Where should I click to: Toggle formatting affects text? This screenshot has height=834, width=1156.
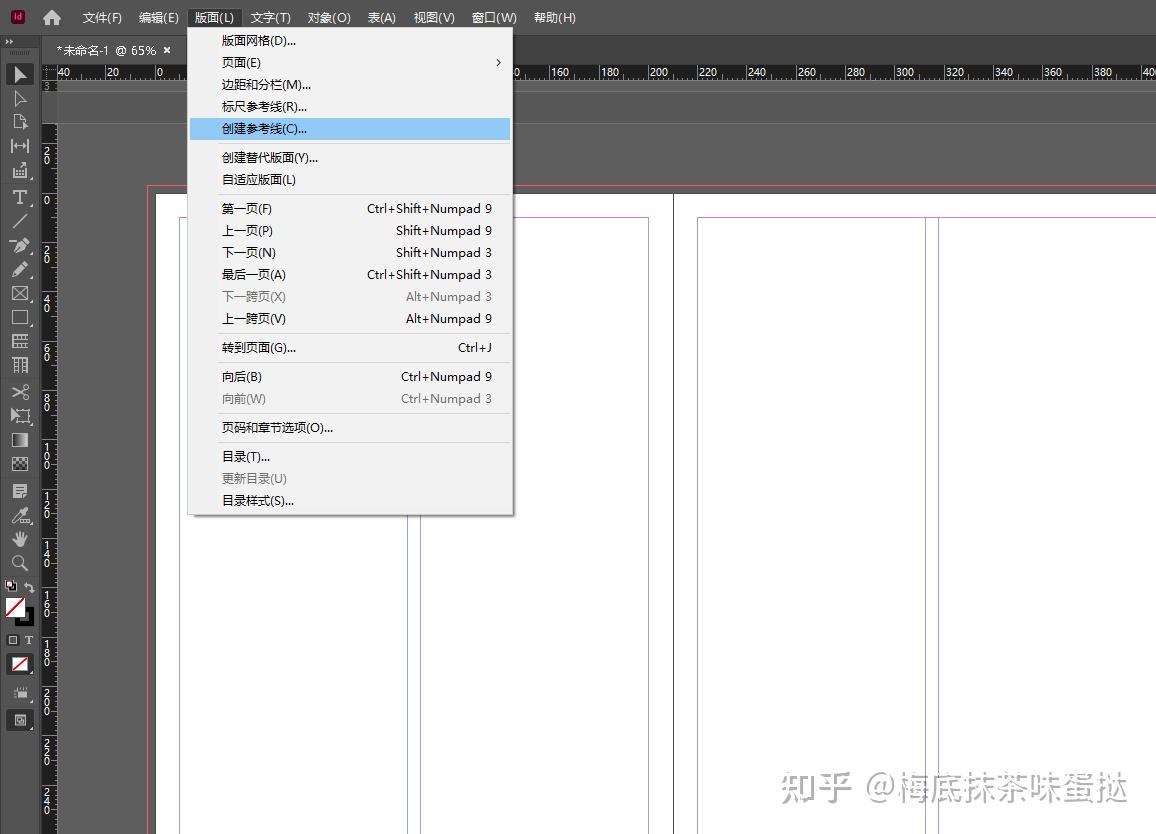[x=31, y=638]
